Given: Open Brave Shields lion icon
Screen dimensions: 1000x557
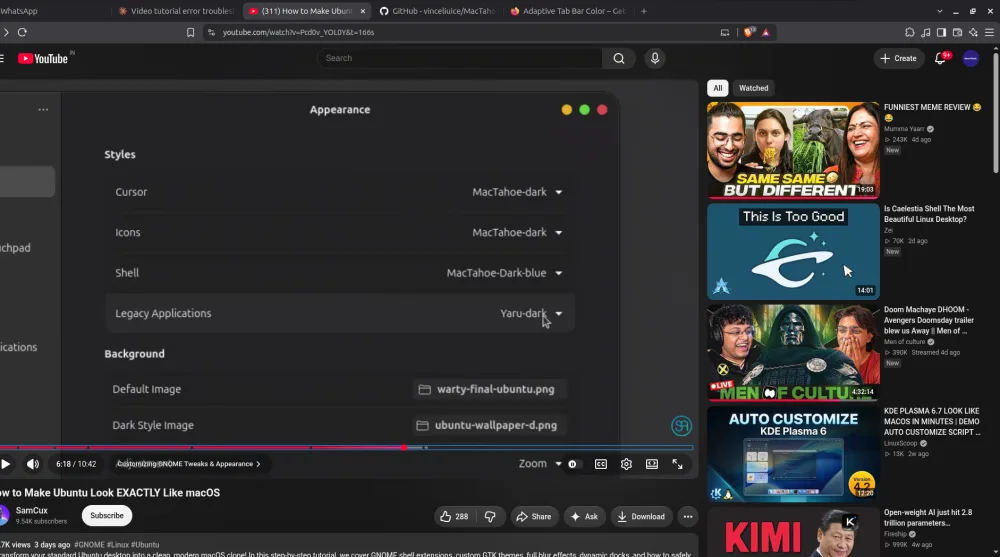Looking at the screenshot, I should (x=749, y=32).
